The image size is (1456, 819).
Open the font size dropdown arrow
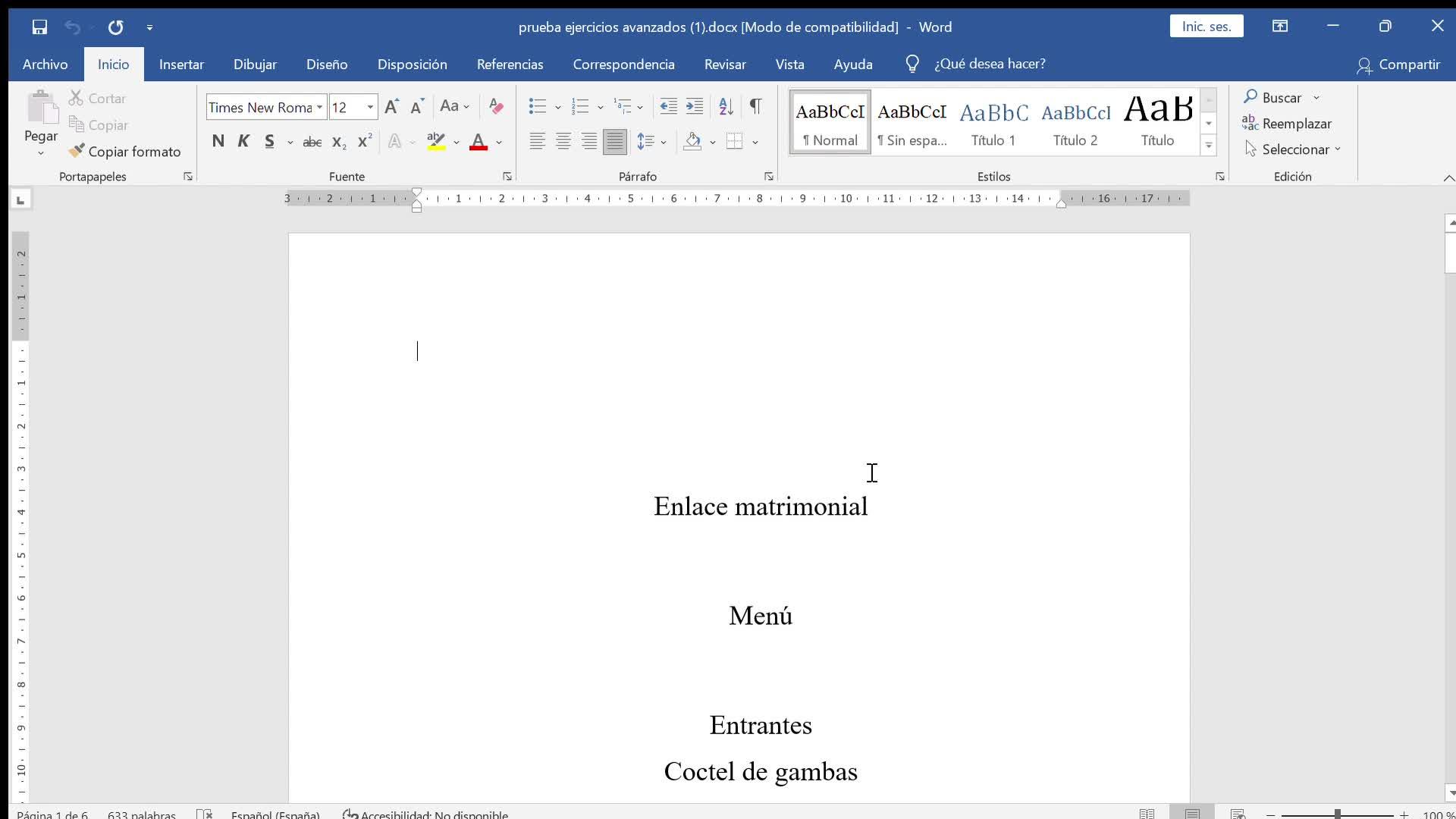pyautogui.click(x=370, y=107)
